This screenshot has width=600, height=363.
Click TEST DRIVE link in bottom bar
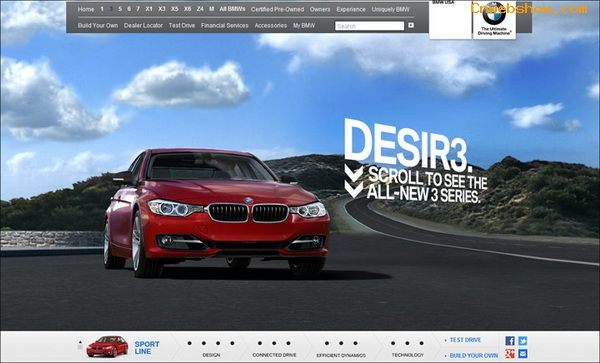click(x=465, y=340)
